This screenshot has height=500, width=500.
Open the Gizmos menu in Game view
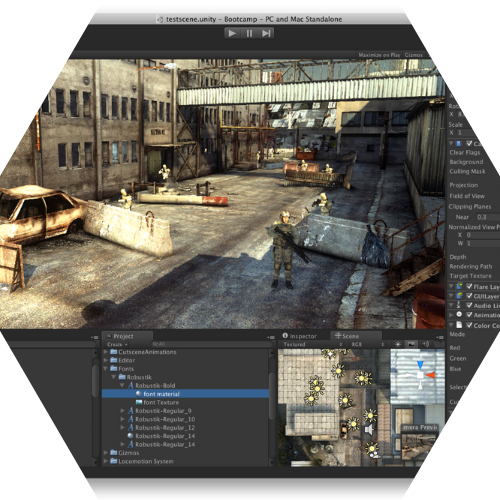[414, 55]
